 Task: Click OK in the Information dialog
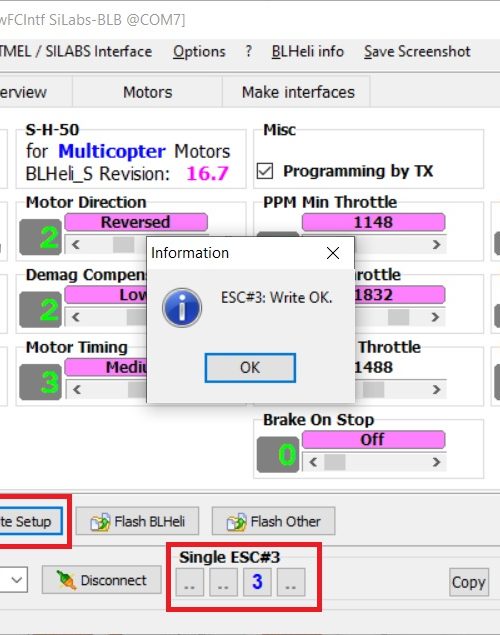click(250, 368)
